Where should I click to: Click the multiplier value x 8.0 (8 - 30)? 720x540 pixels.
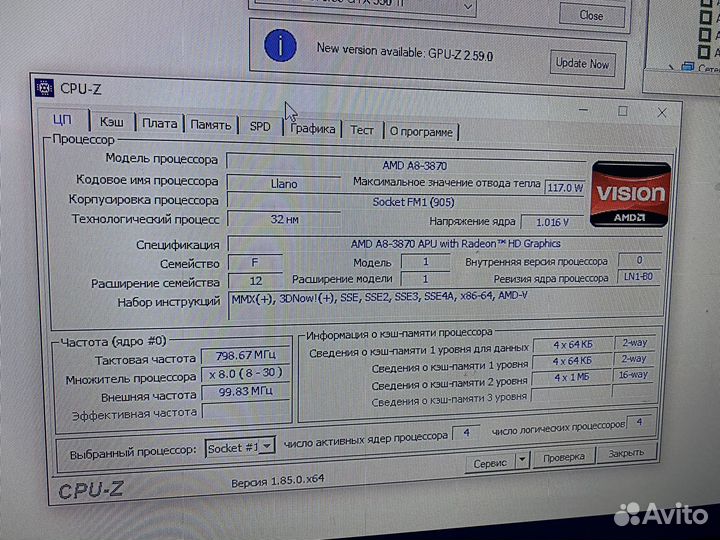[x=246, y=374]
